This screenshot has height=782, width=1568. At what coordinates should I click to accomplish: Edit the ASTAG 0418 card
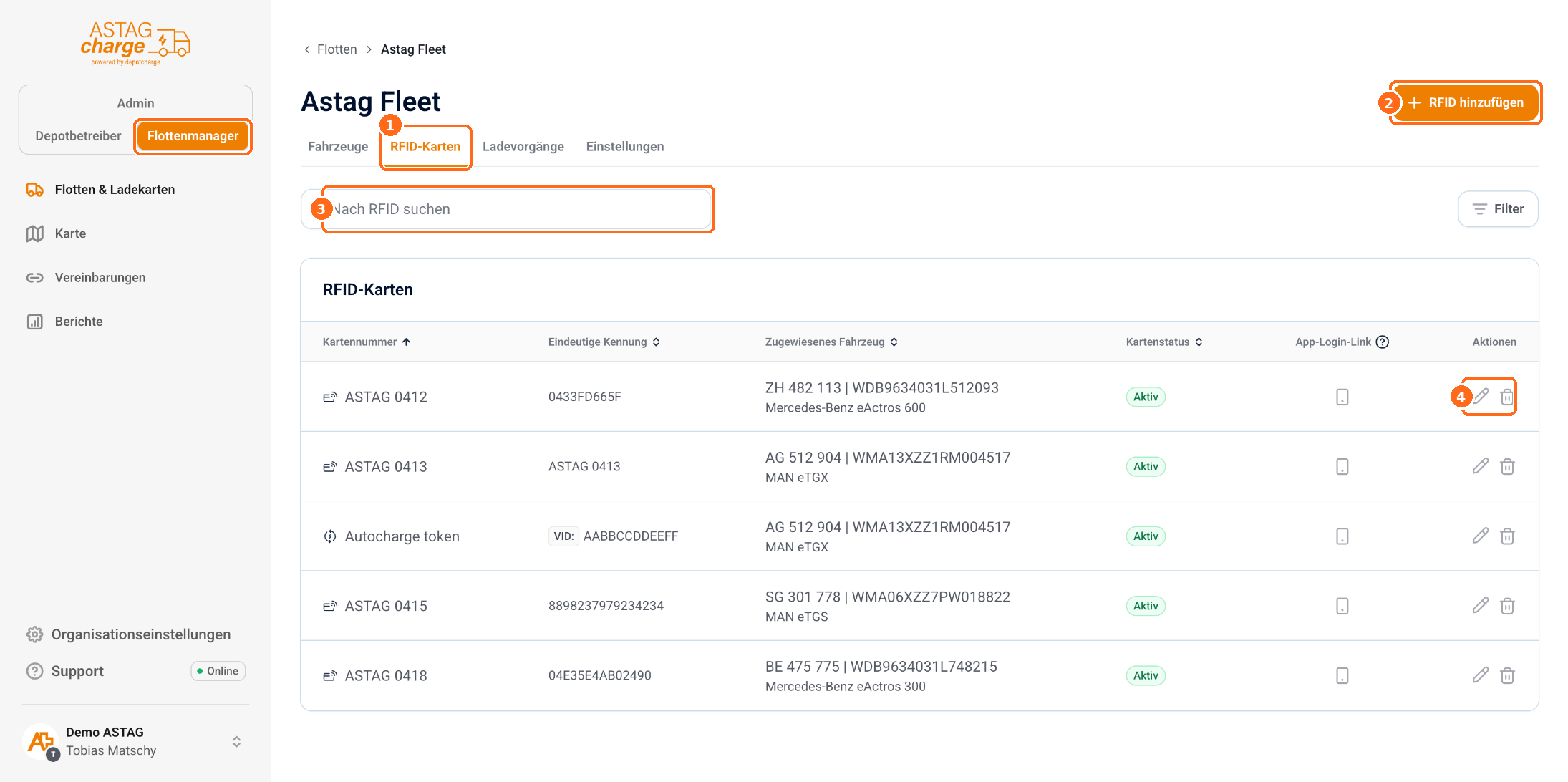coord(1481,675)
